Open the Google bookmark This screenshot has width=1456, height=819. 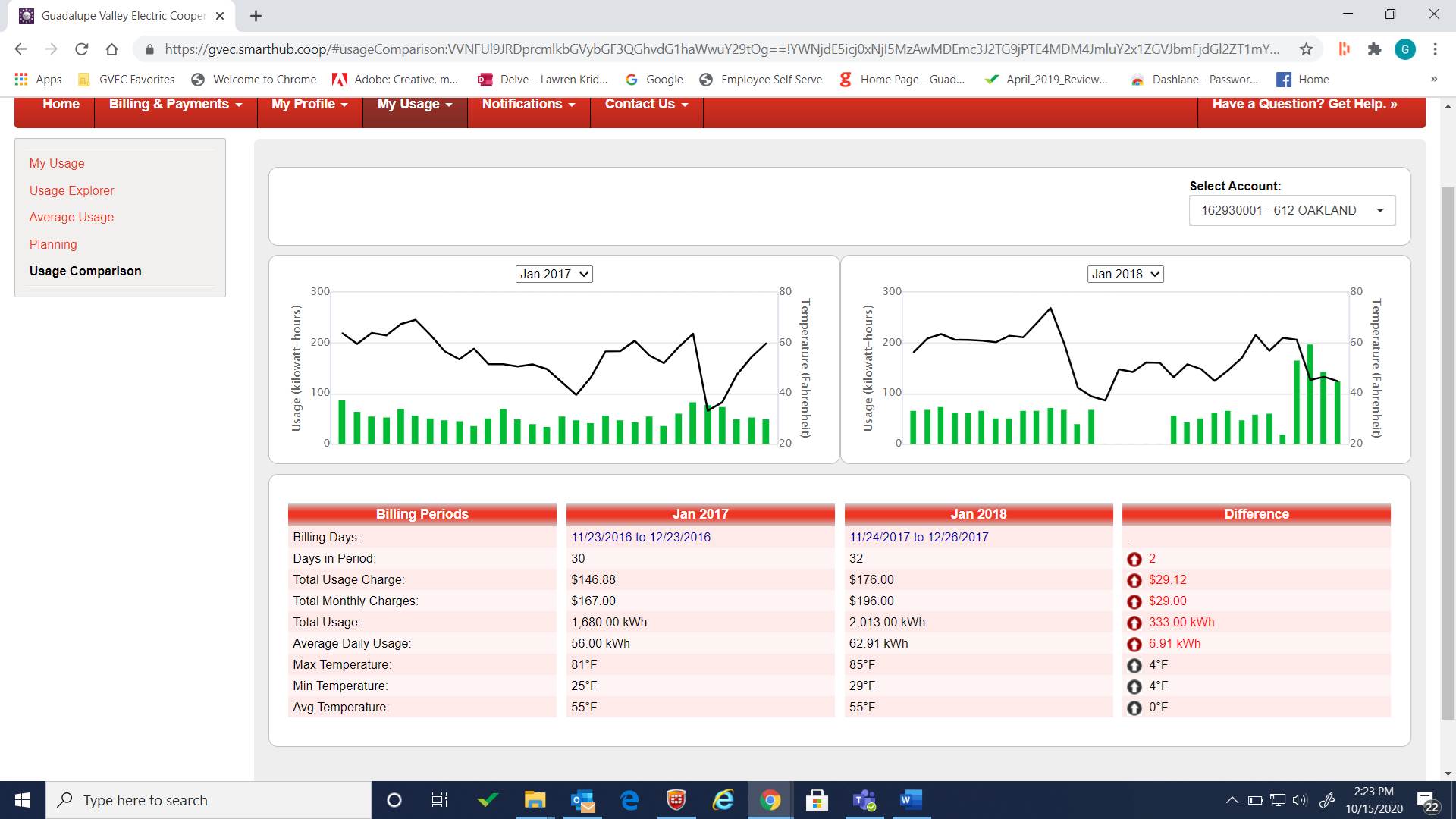coord(654,80)
